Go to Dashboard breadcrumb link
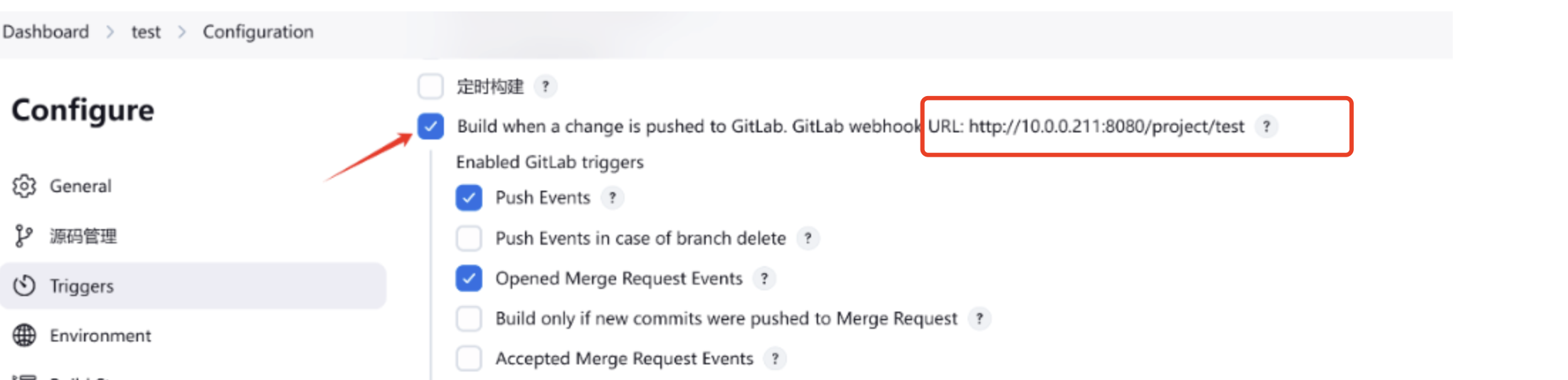1568x380 pixels. [46, 32]
